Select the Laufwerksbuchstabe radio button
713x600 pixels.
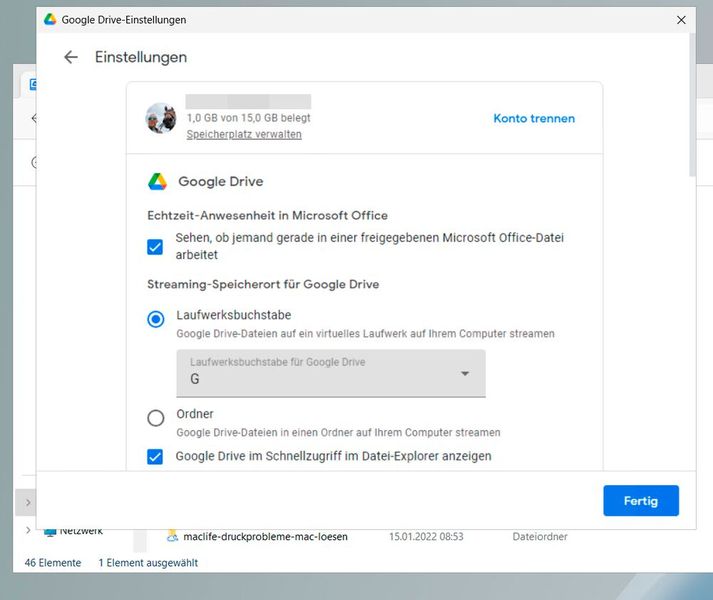coord(156,319)
